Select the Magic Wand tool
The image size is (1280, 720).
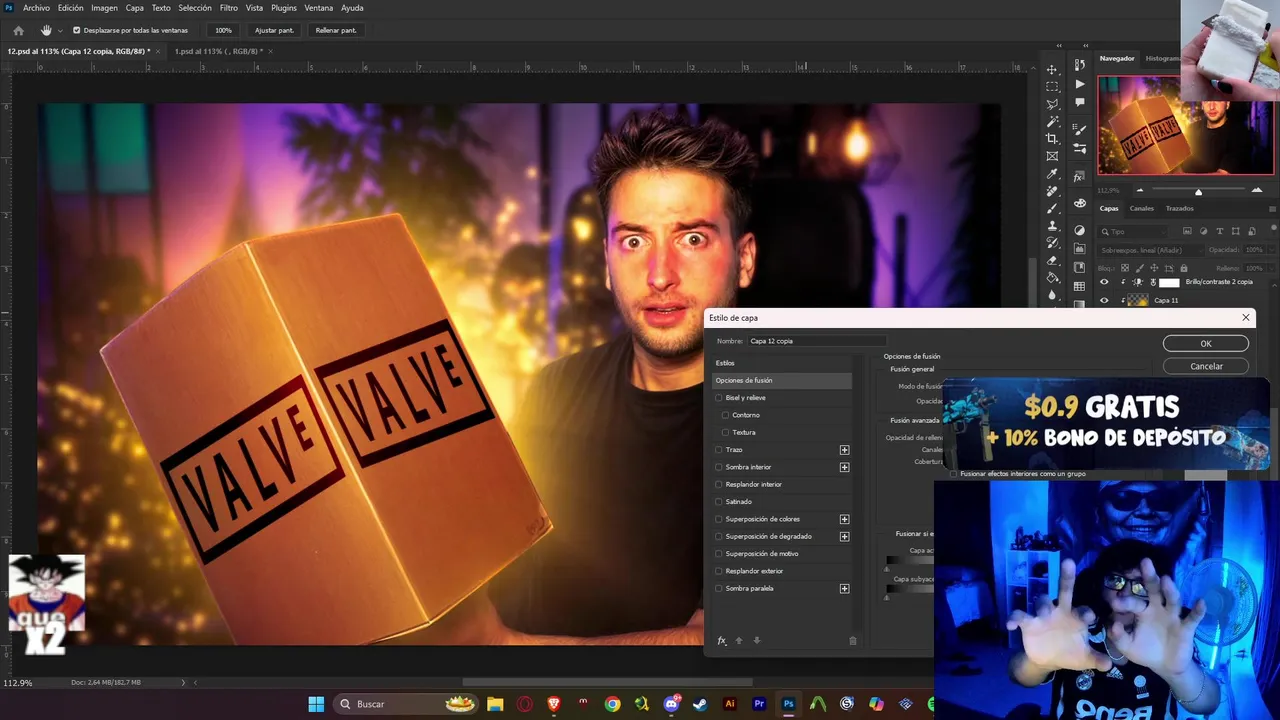coord(1052,121)
